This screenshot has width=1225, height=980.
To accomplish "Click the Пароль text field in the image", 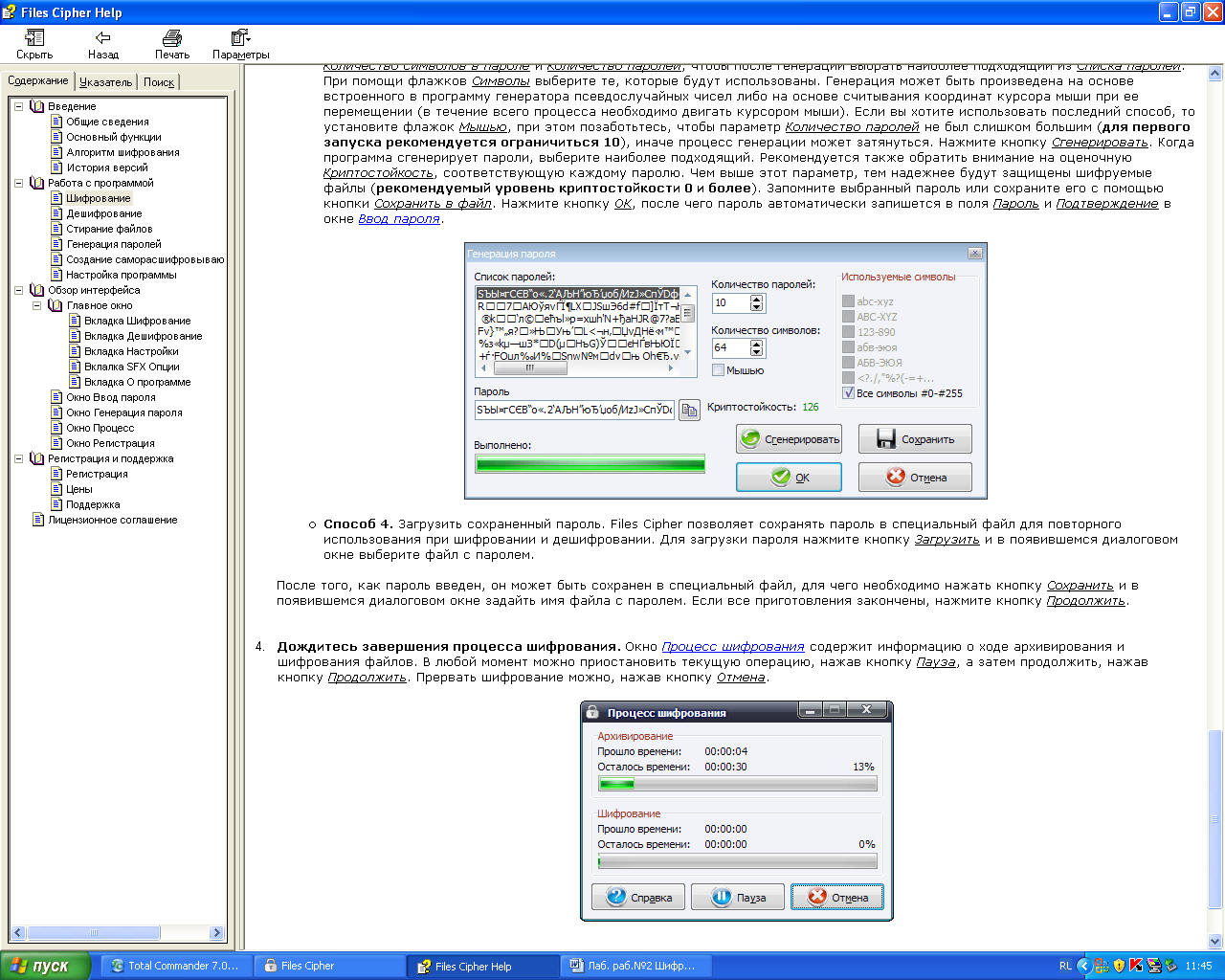I will tap(574, 410).
